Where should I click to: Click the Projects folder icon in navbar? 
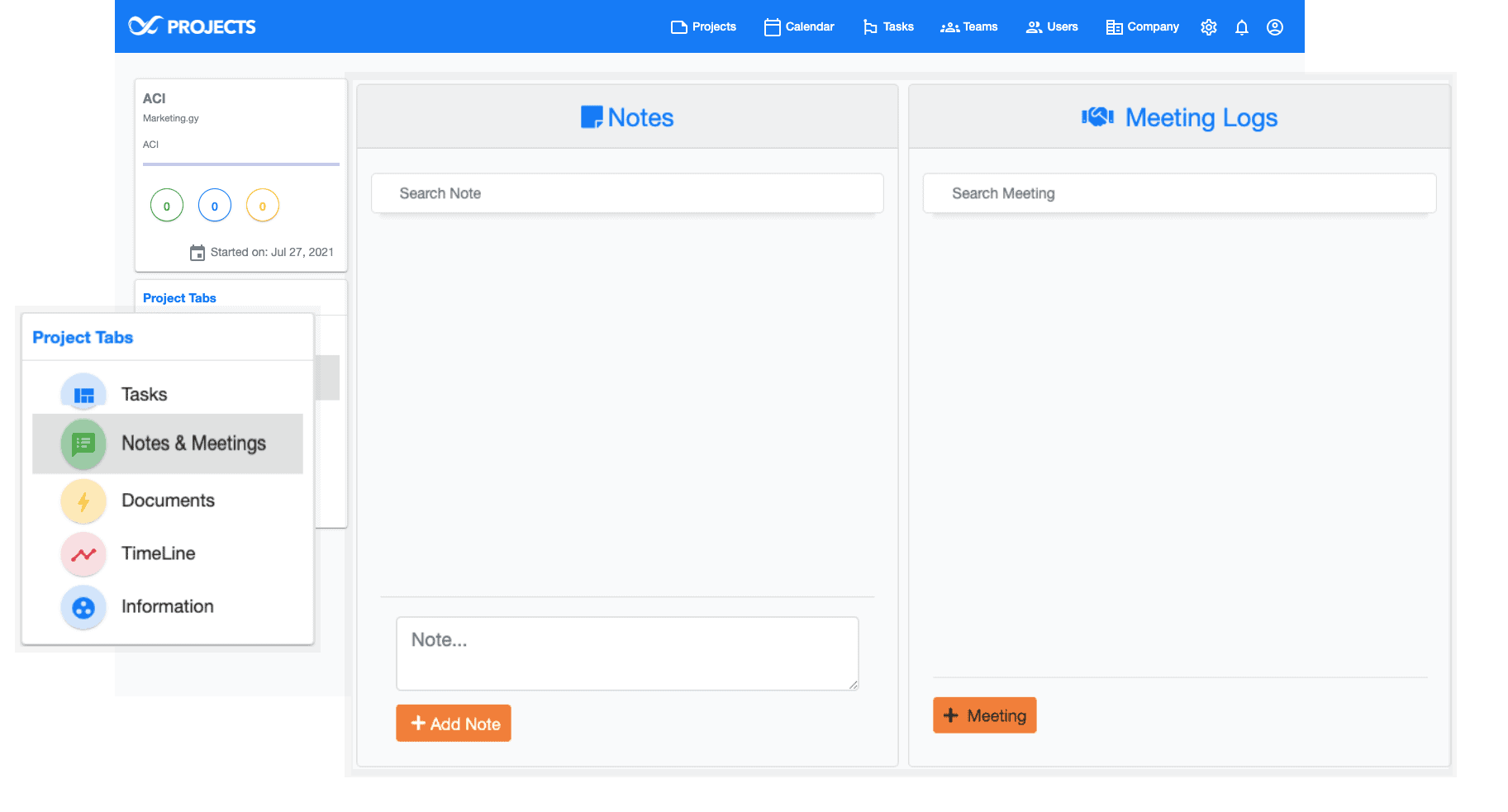679,27
